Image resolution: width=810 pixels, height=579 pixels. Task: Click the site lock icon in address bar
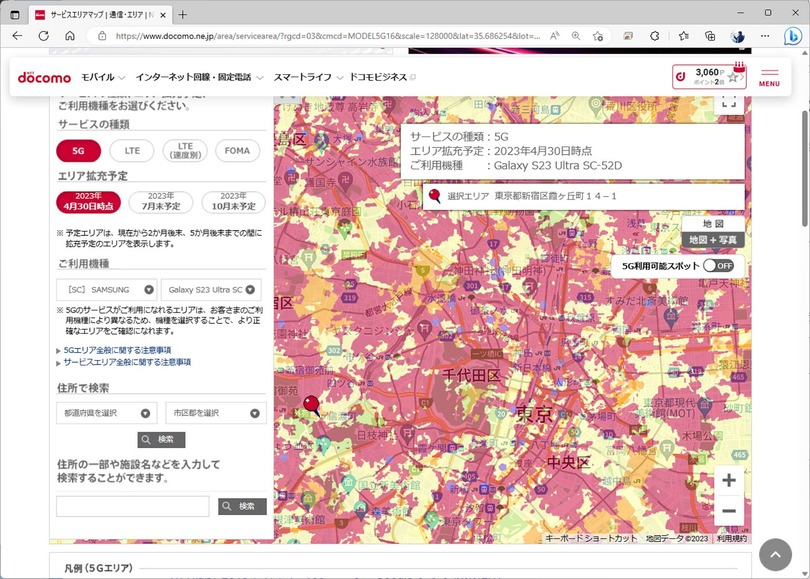[102, 36]
